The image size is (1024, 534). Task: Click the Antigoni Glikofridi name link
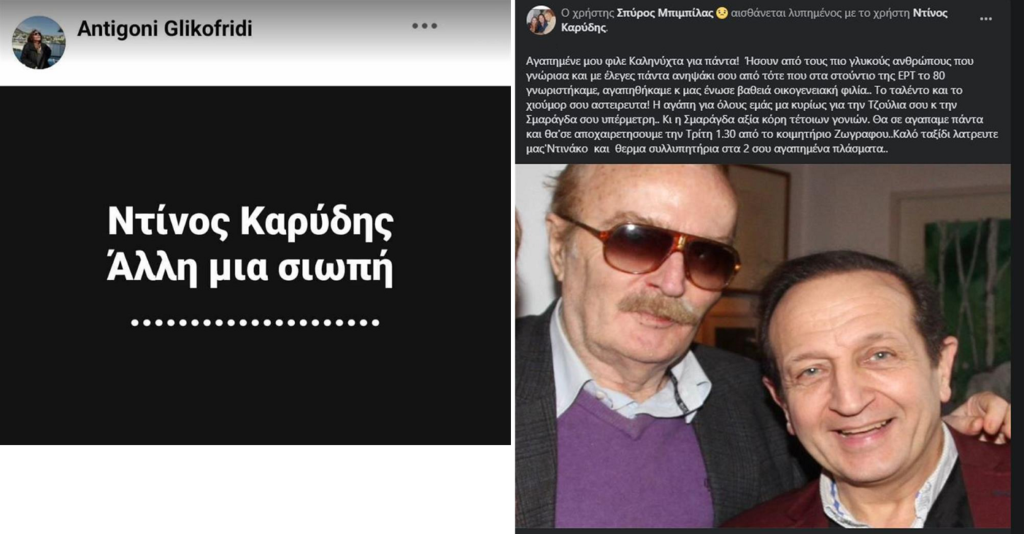165,29
